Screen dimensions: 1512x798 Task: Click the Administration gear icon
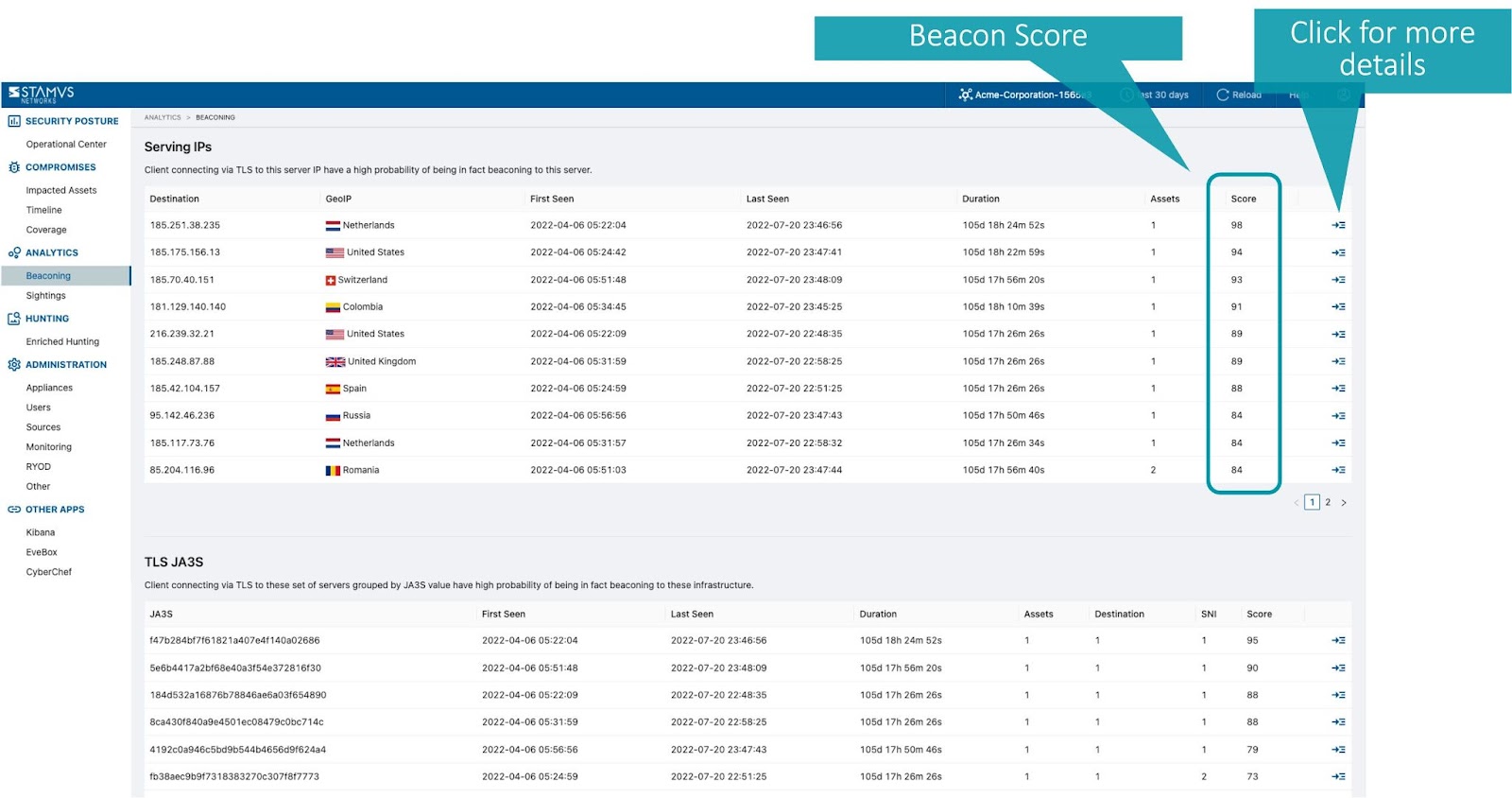point(14,364)
